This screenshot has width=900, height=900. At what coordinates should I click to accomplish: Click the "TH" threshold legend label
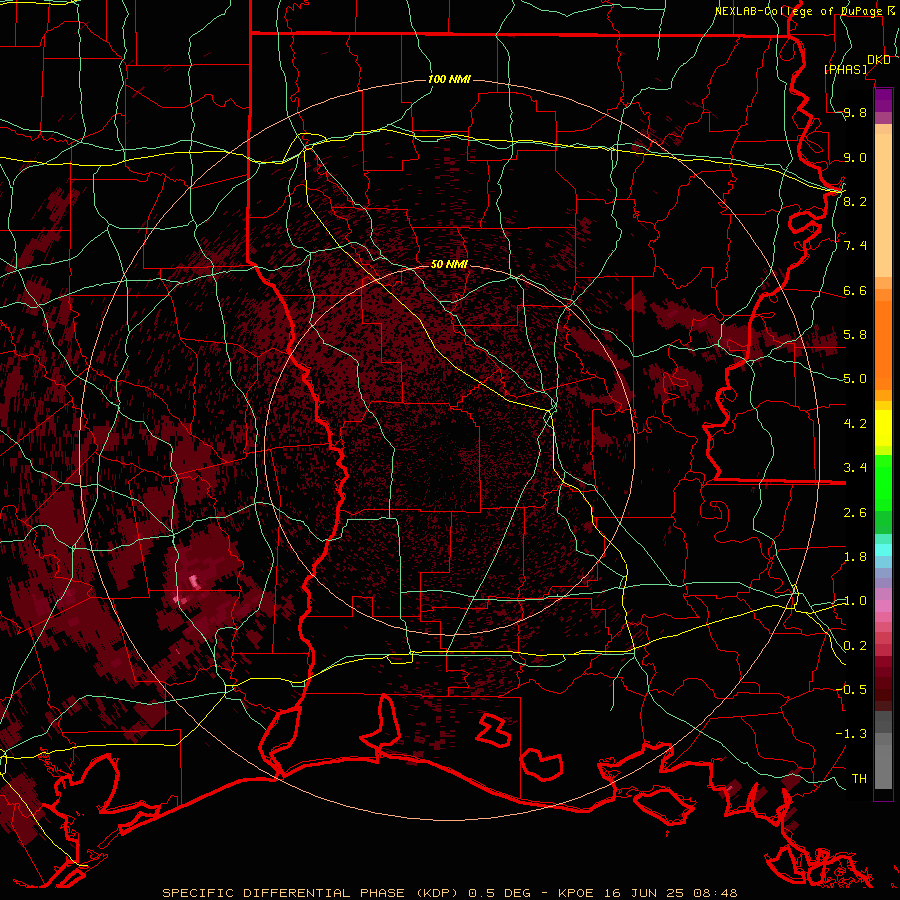click(859, 778)
